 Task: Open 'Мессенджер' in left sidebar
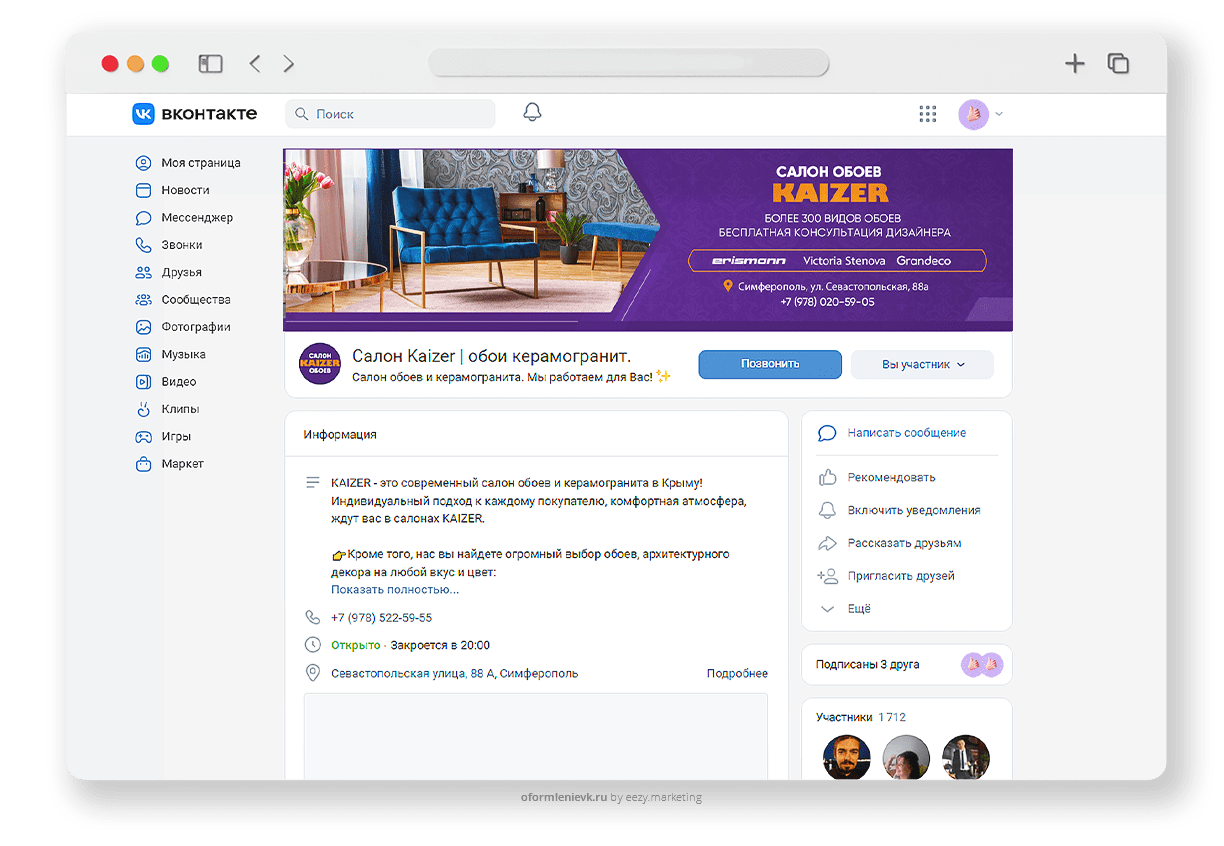click(x=196, y=217)
